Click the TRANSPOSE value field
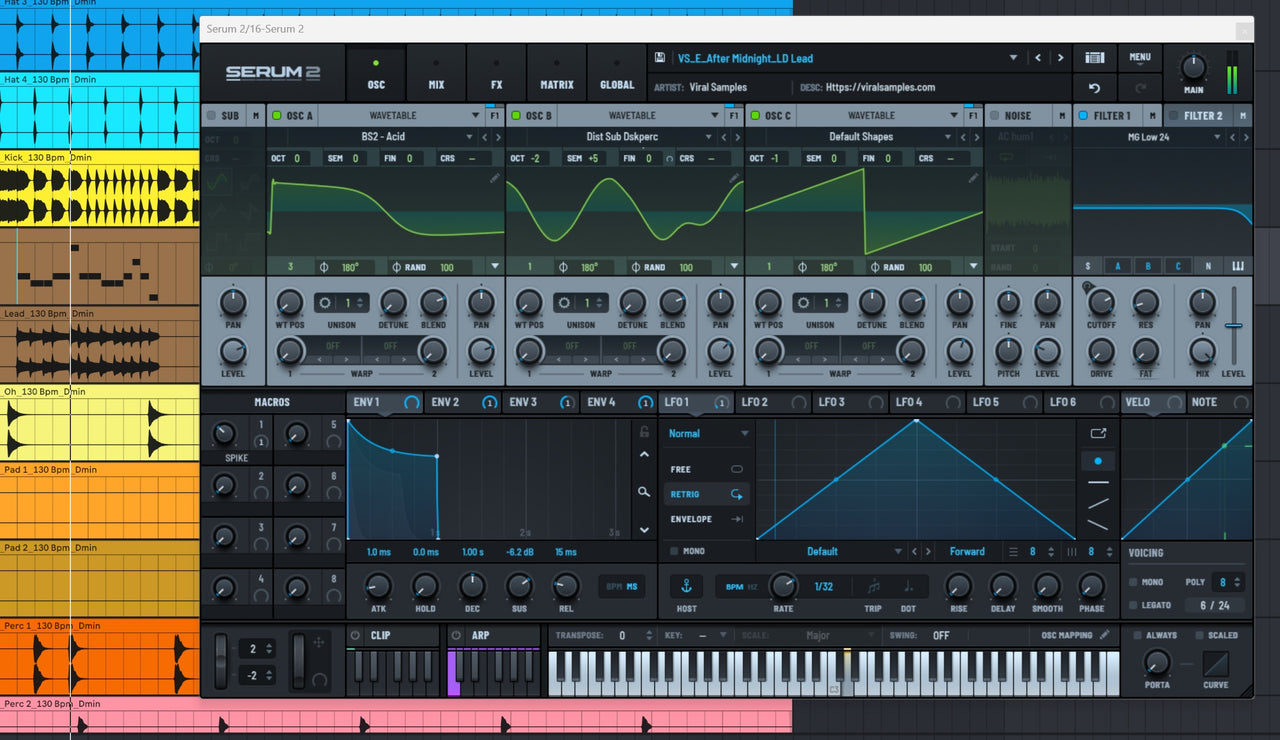Screen dimensions: 1280x740 click(x=622, y=635)
